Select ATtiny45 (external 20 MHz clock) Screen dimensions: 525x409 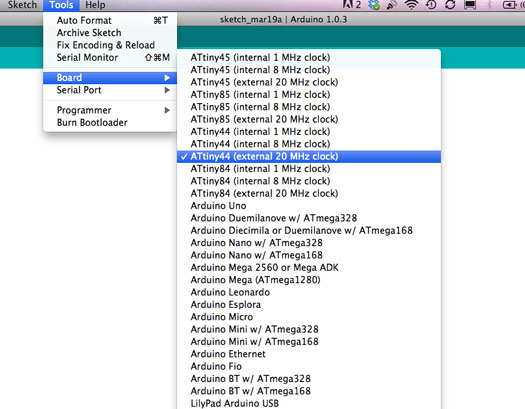tap(309, 82)
